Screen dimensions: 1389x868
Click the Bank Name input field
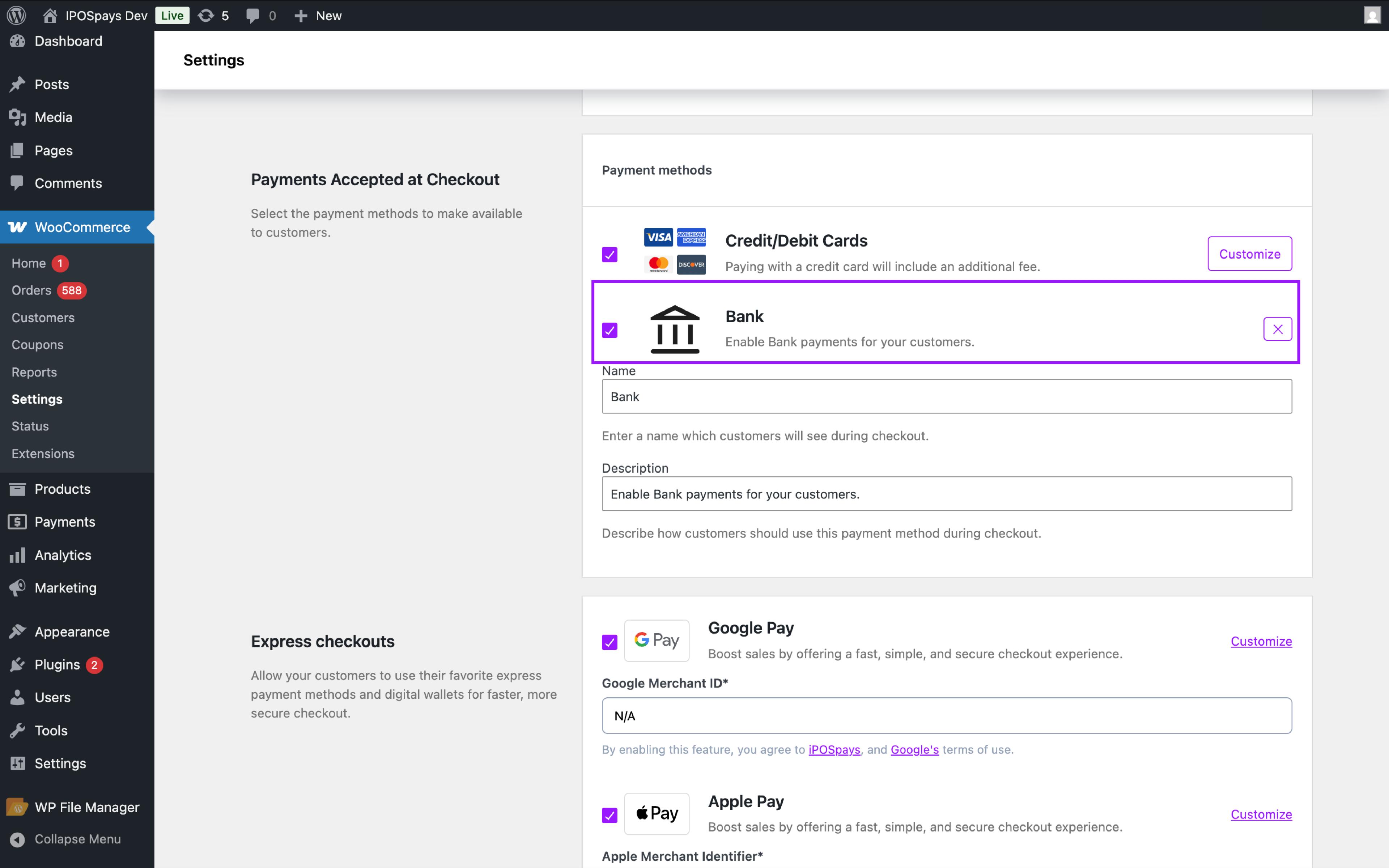tap(947, 397)
